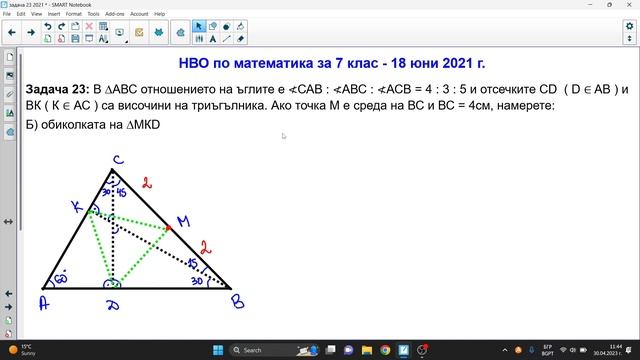This screenshot has height=360, width=640.
Task: Show hidden system tray icons
Action: pyautogui.click(x=505, y=350)
